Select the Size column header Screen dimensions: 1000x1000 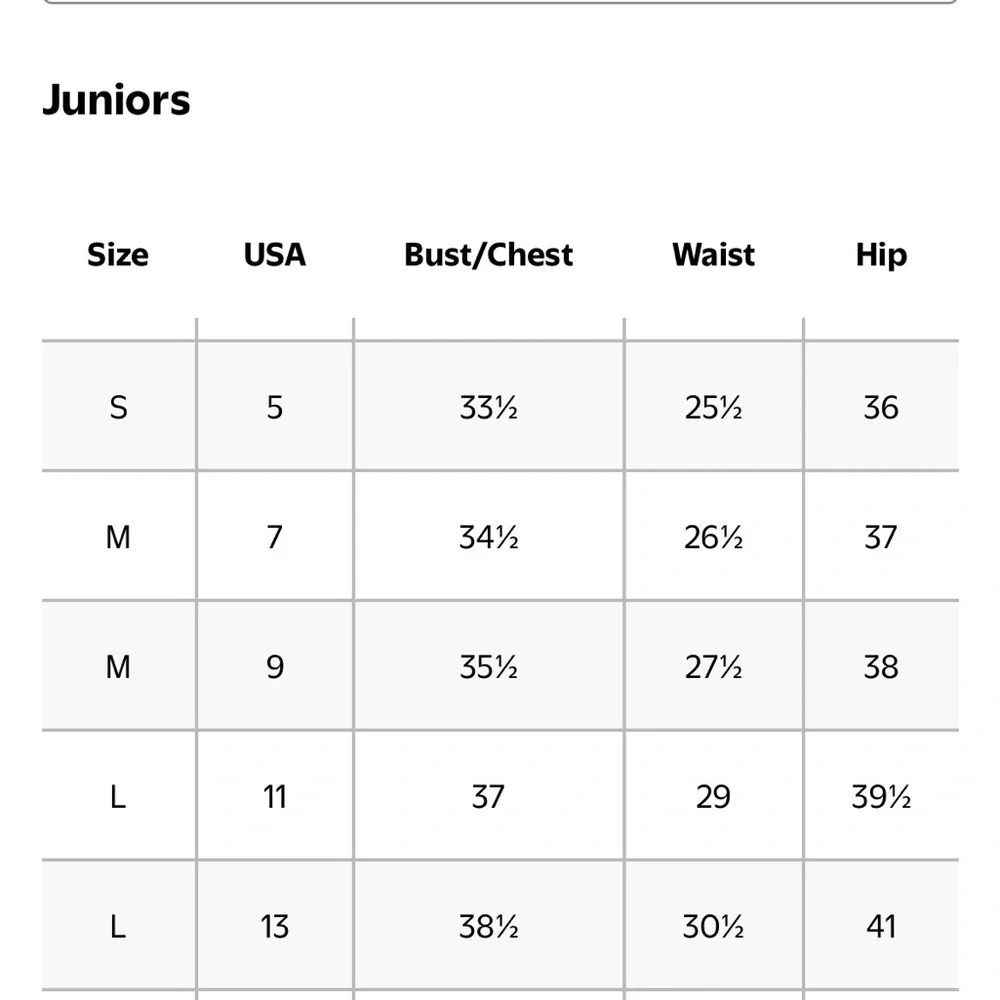point(118,254)
